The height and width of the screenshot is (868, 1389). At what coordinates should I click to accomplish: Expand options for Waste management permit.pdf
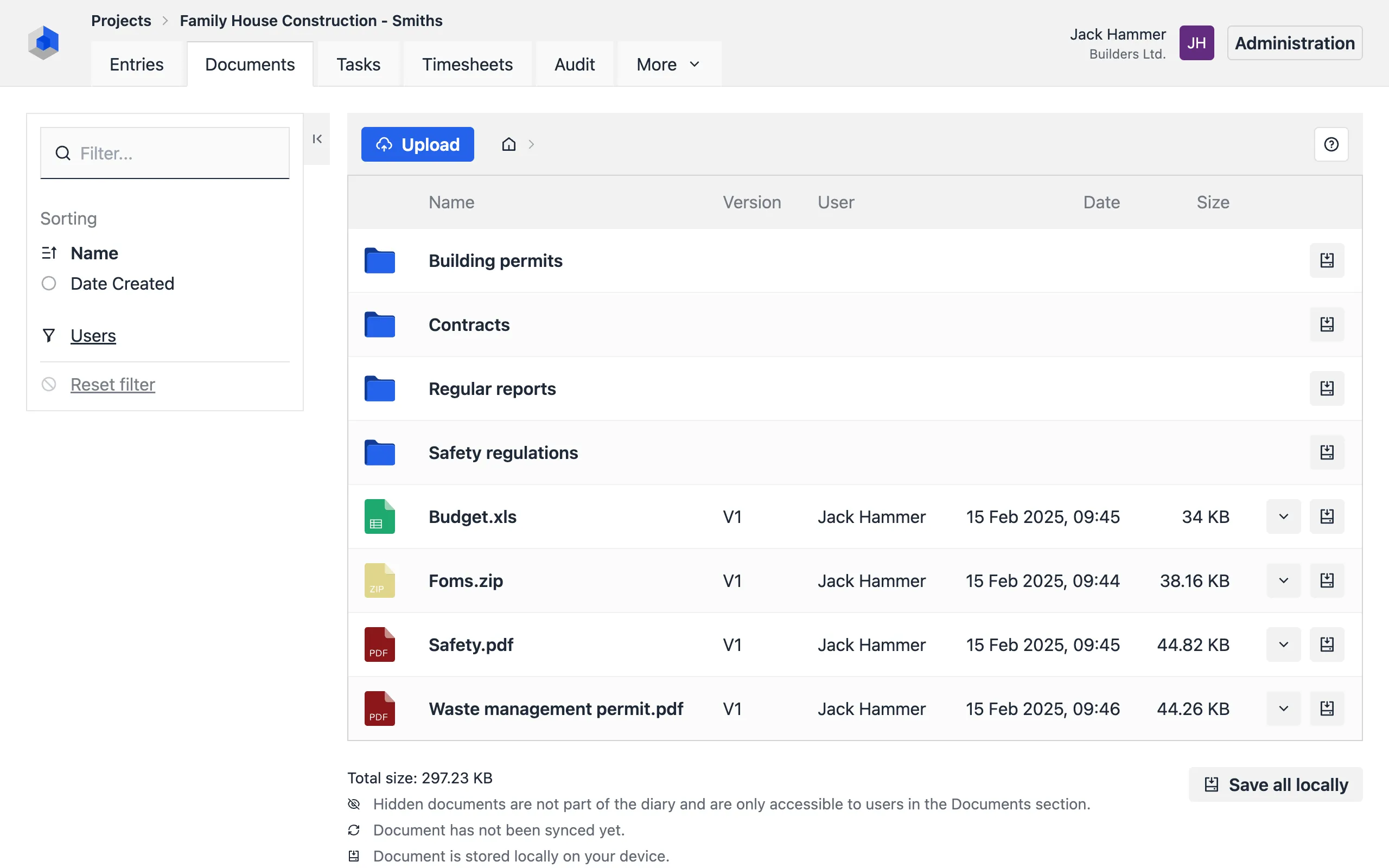(1283, 709)
